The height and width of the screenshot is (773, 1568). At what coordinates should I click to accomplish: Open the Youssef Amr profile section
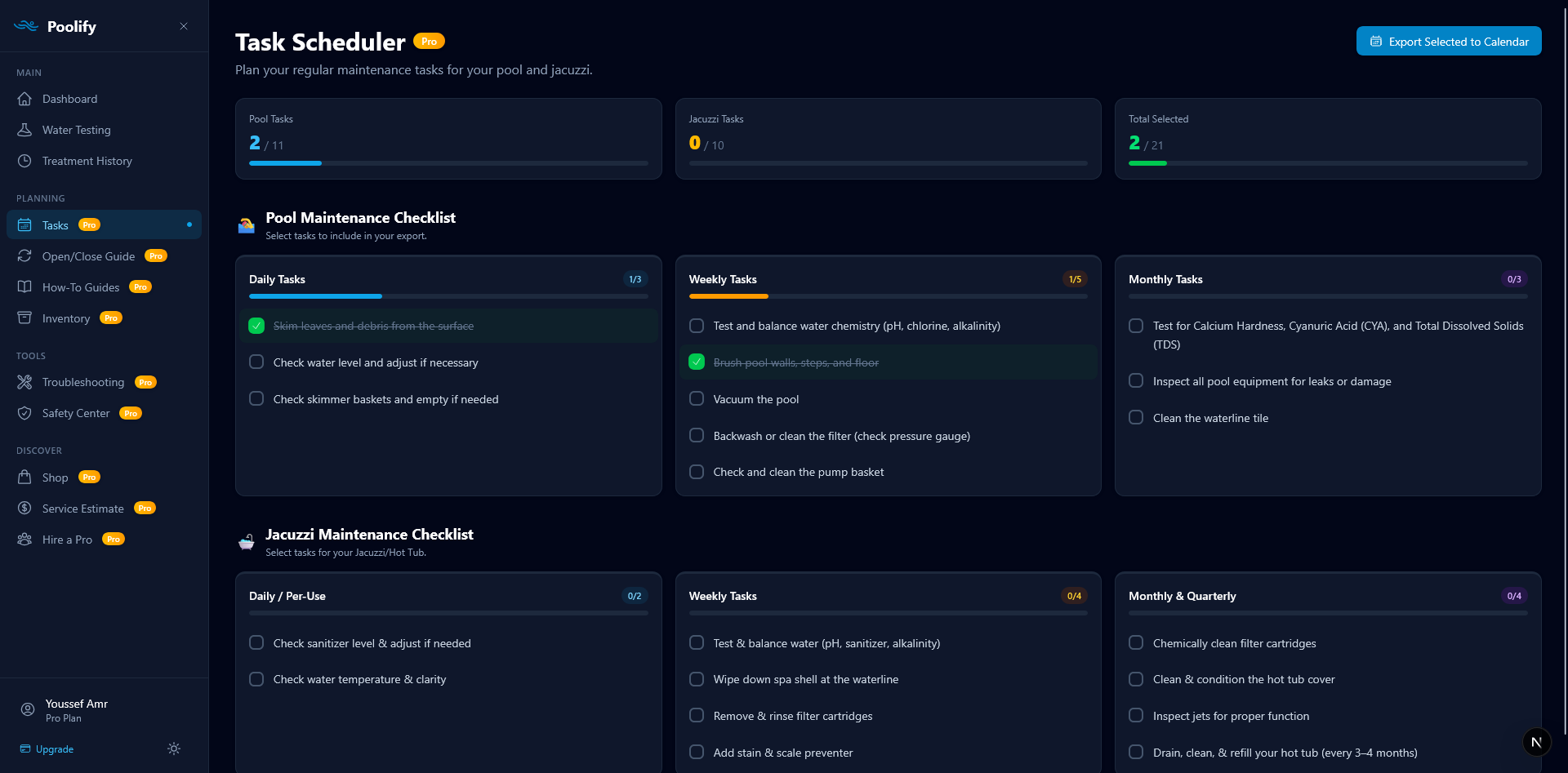coord(76,710)
